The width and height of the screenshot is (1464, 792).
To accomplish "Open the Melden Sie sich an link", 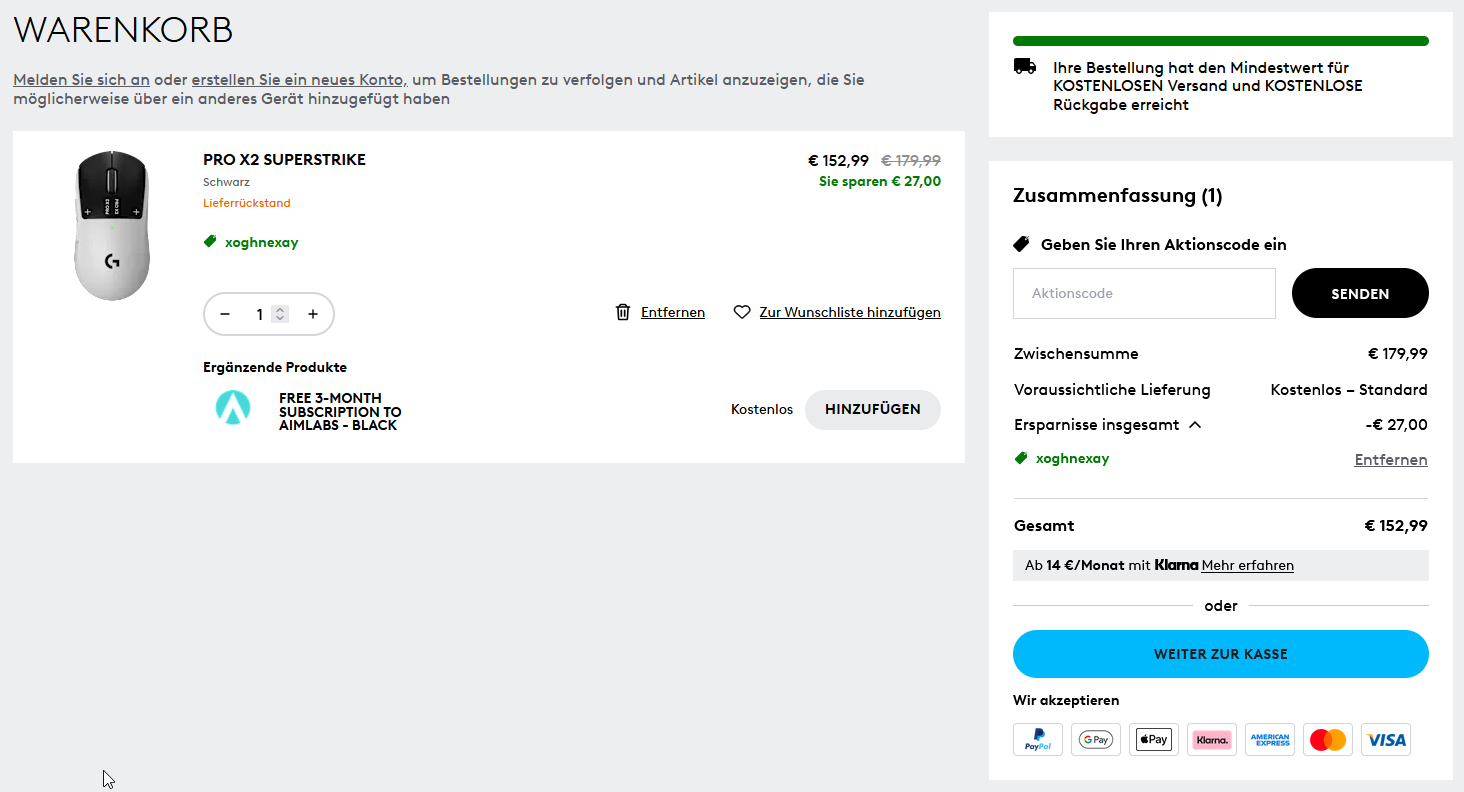I will pos(82,79).
